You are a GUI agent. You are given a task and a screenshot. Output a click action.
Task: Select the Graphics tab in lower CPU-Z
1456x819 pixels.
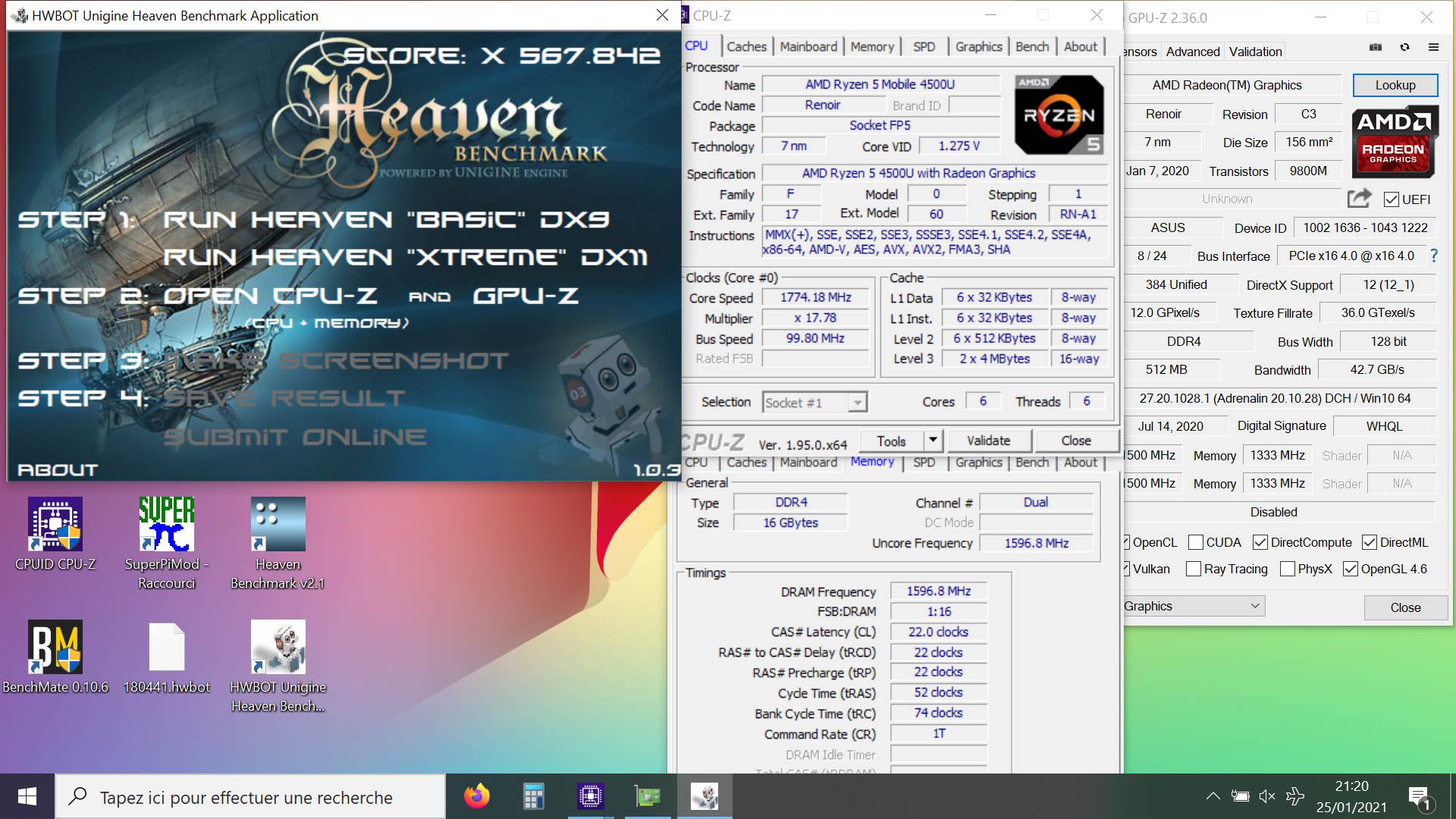pyautogui.click(x=978, y=462)
